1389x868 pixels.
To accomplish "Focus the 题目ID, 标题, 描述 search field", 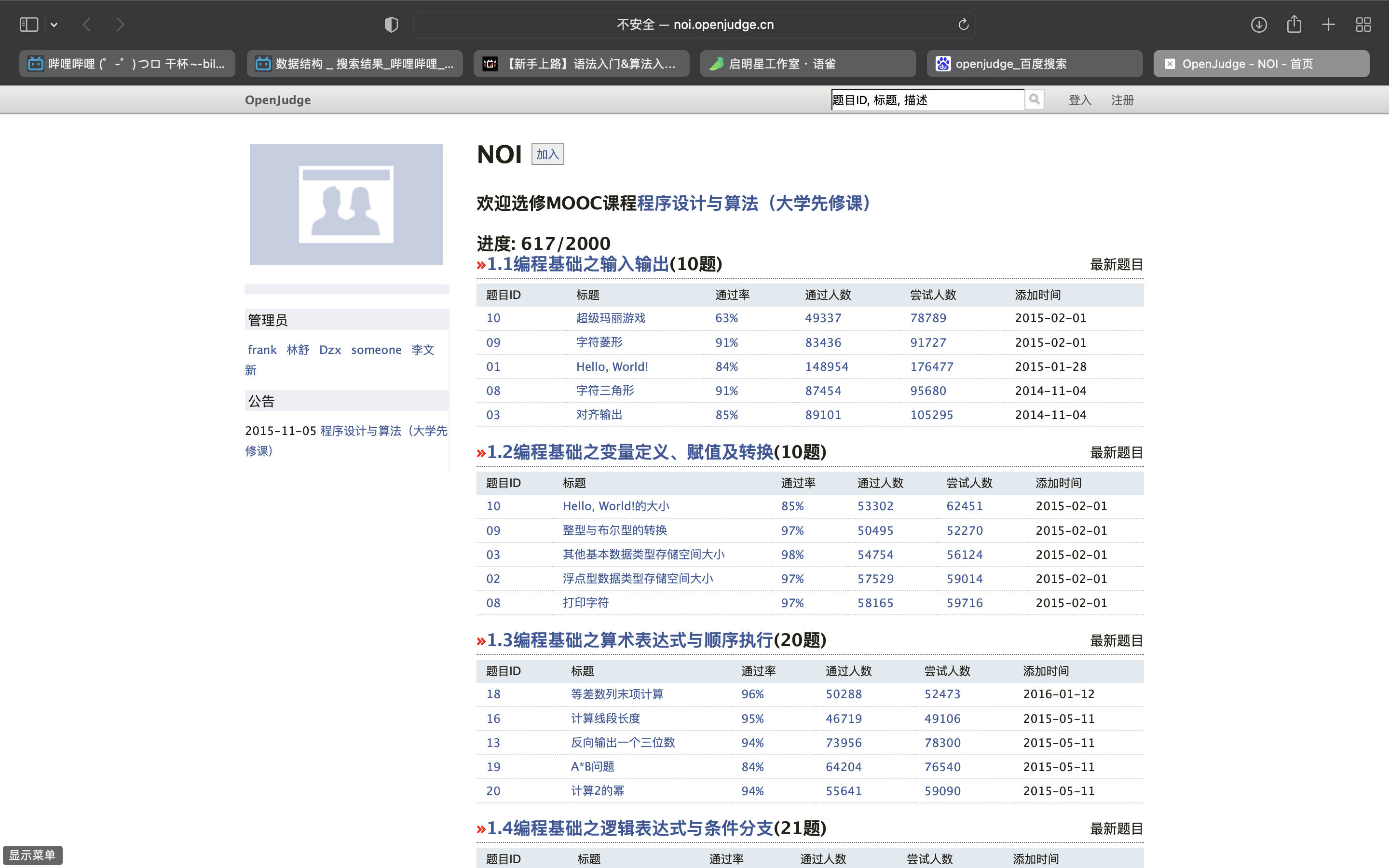I will coord(926,100).
